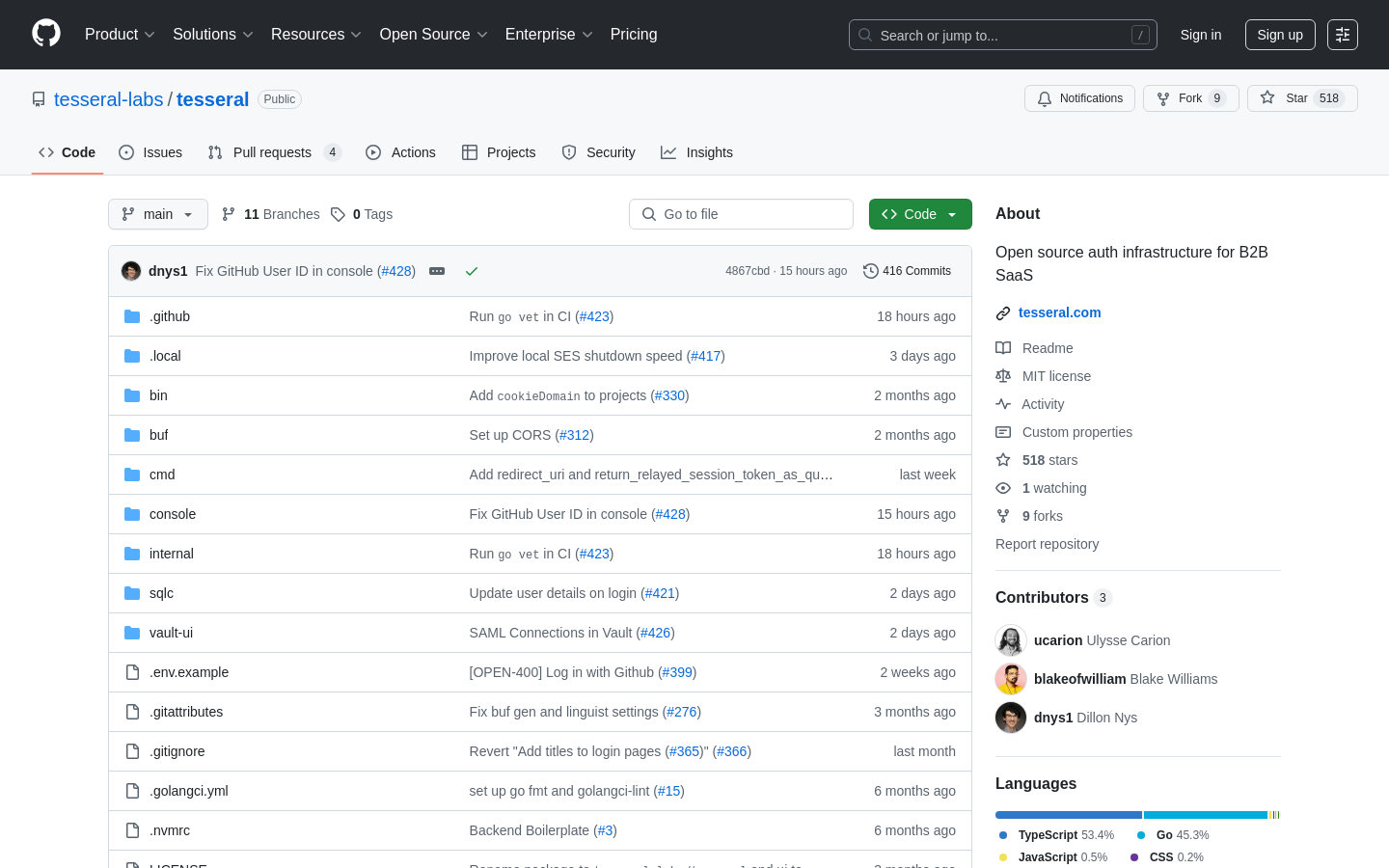Image resolution: width=1389 pixels, height=868 pixels.
Task: Click the Search or jump to field
Action: tap(1003, 35)
